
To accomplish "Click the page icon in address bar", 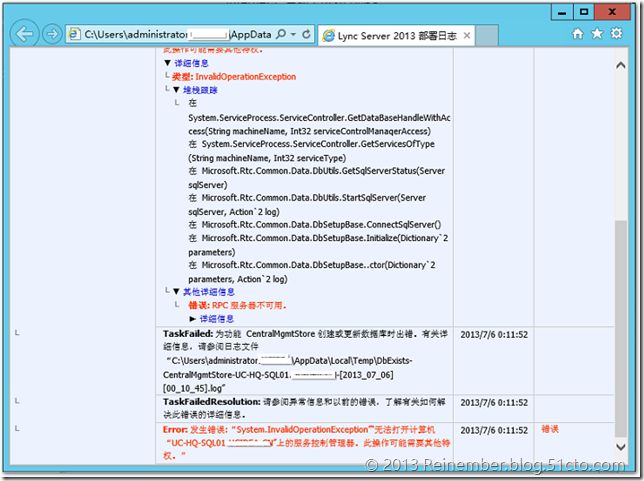I will coord(74,35).
